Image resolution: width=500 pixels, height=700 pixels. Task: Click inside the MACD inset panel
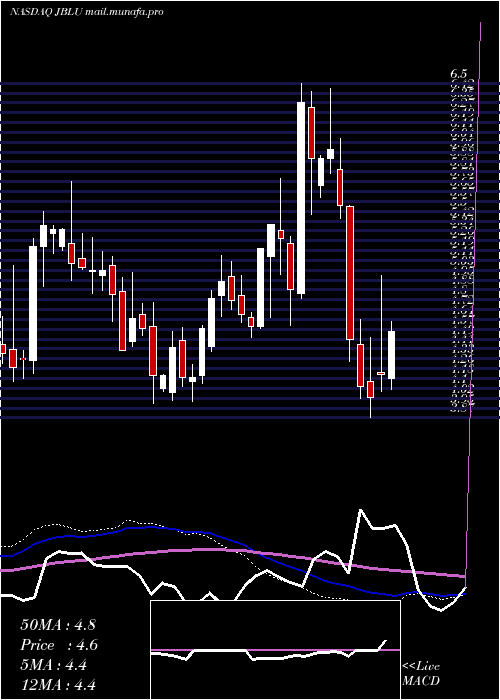275,650
